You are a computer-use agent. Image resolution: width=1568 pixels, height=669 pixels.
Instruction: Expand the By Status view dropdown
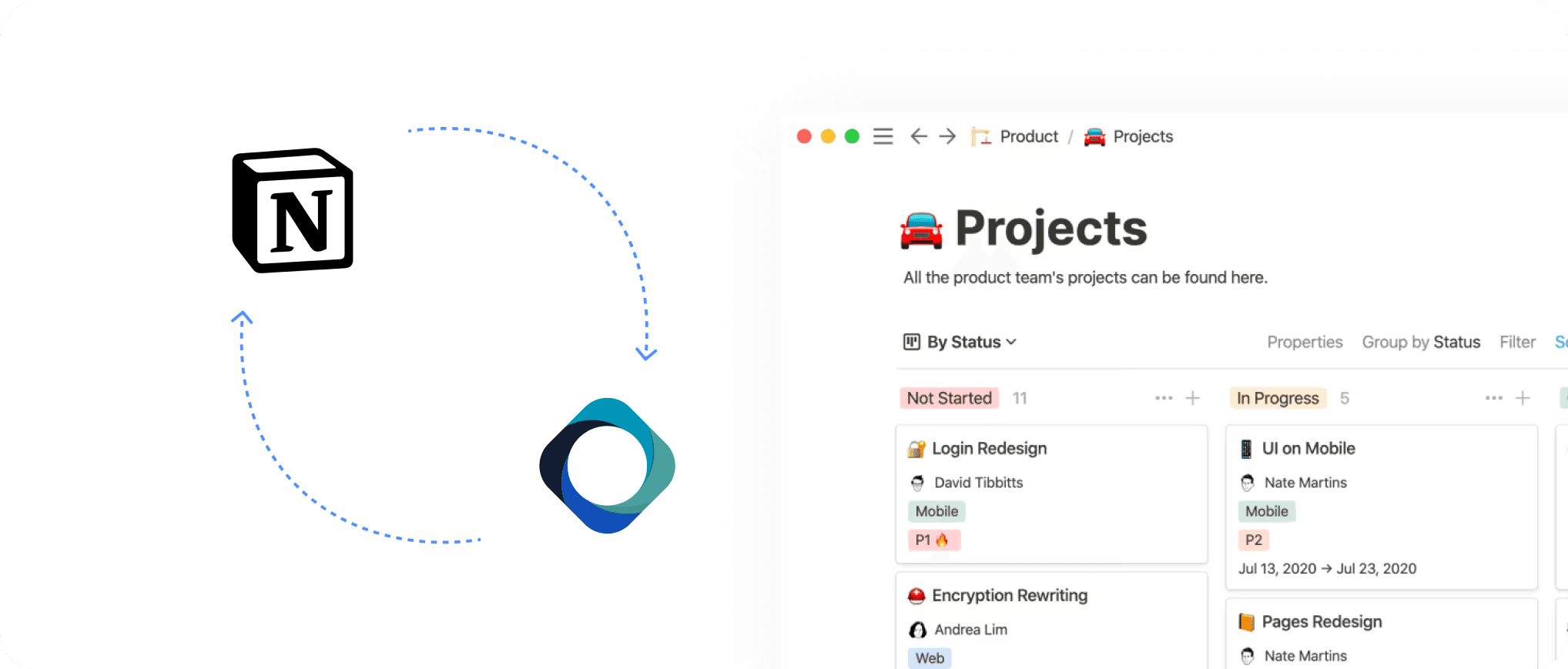coord(960,342)
